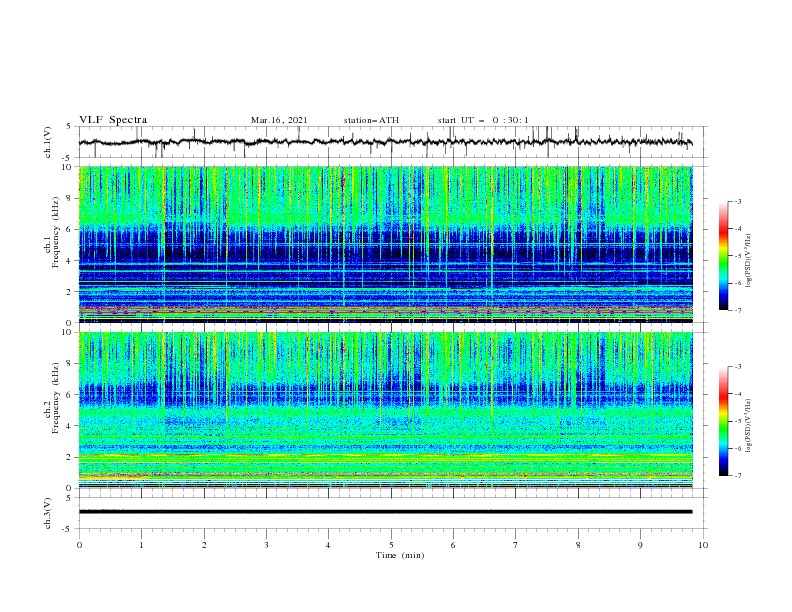Click the "ch.3(V)" axis label

[x=48, y=513]
